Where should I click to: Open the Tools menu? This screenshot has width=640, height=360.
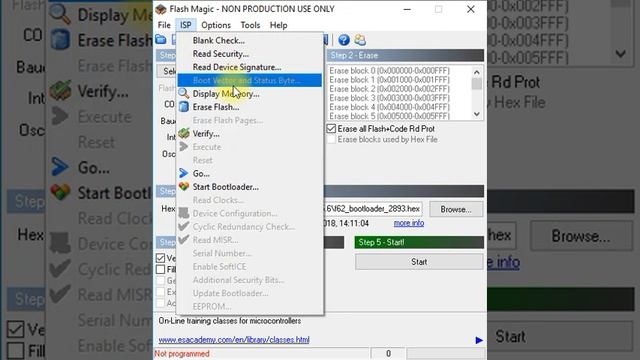point(250,25)
